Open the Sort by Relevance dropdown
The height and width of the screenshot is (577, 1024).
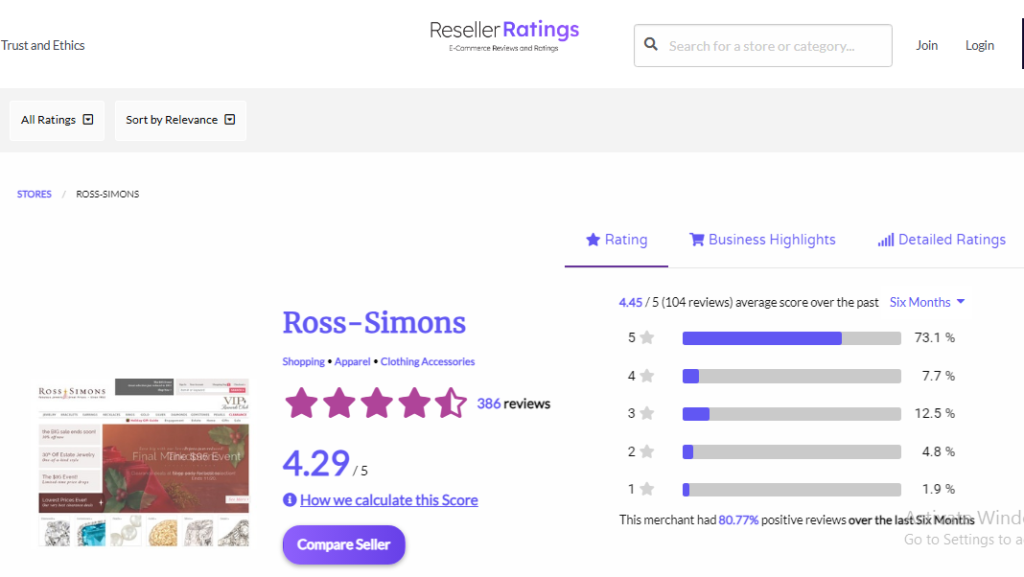click(x=180, y=120)
